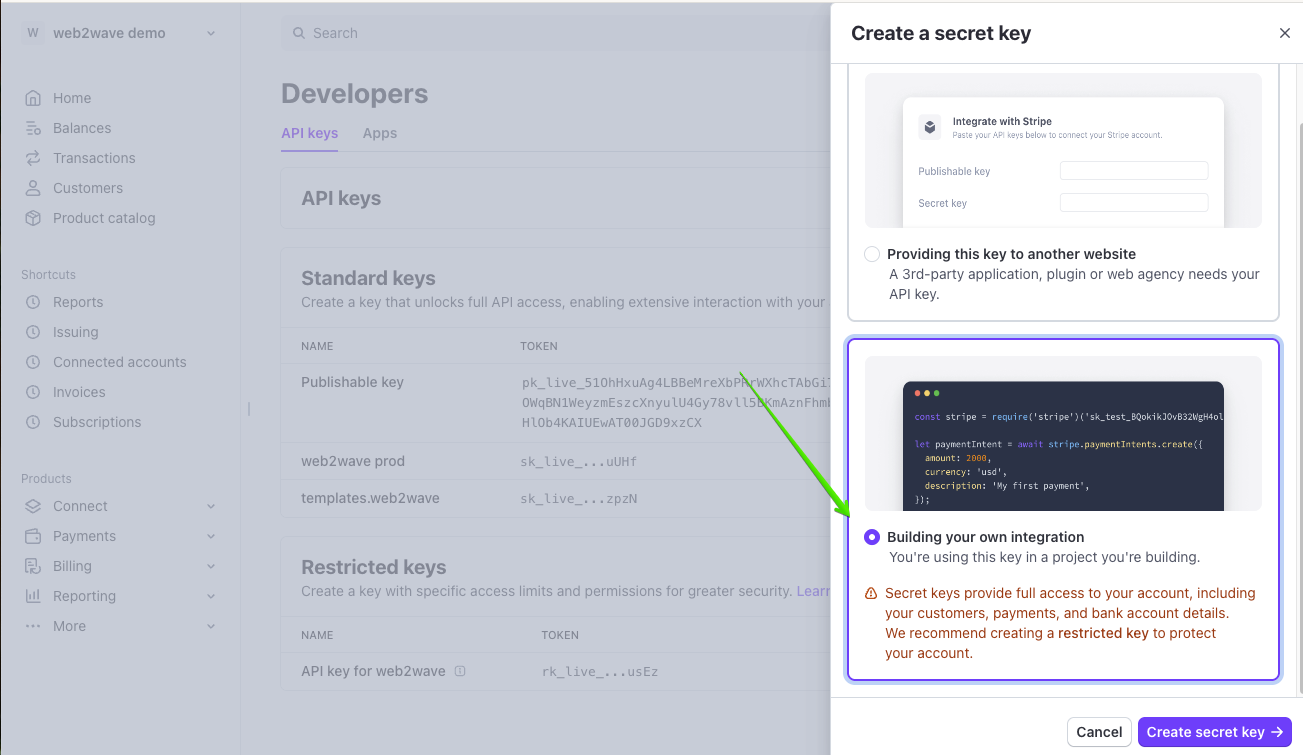Click the Cancel button
This screenshot has height=755, width=1303.
pos(1099,732)
